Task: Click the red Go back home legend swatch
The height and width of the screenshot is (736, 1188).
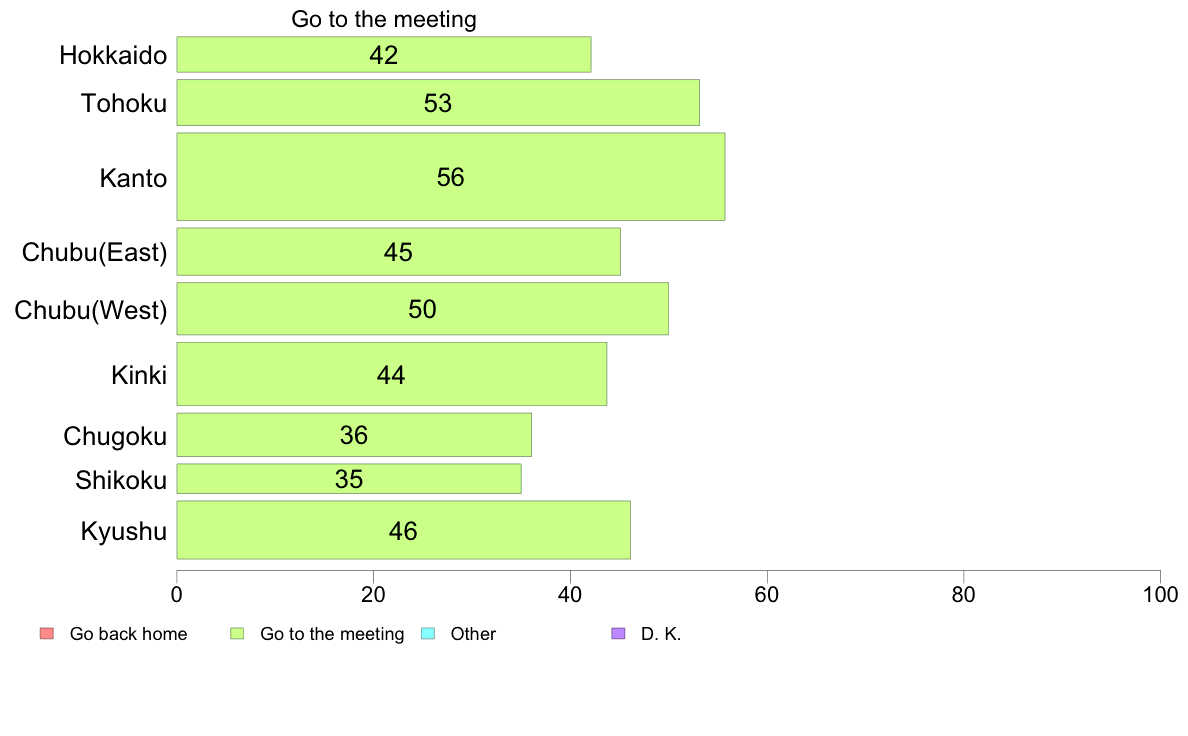Action: [x=47, y=634]
